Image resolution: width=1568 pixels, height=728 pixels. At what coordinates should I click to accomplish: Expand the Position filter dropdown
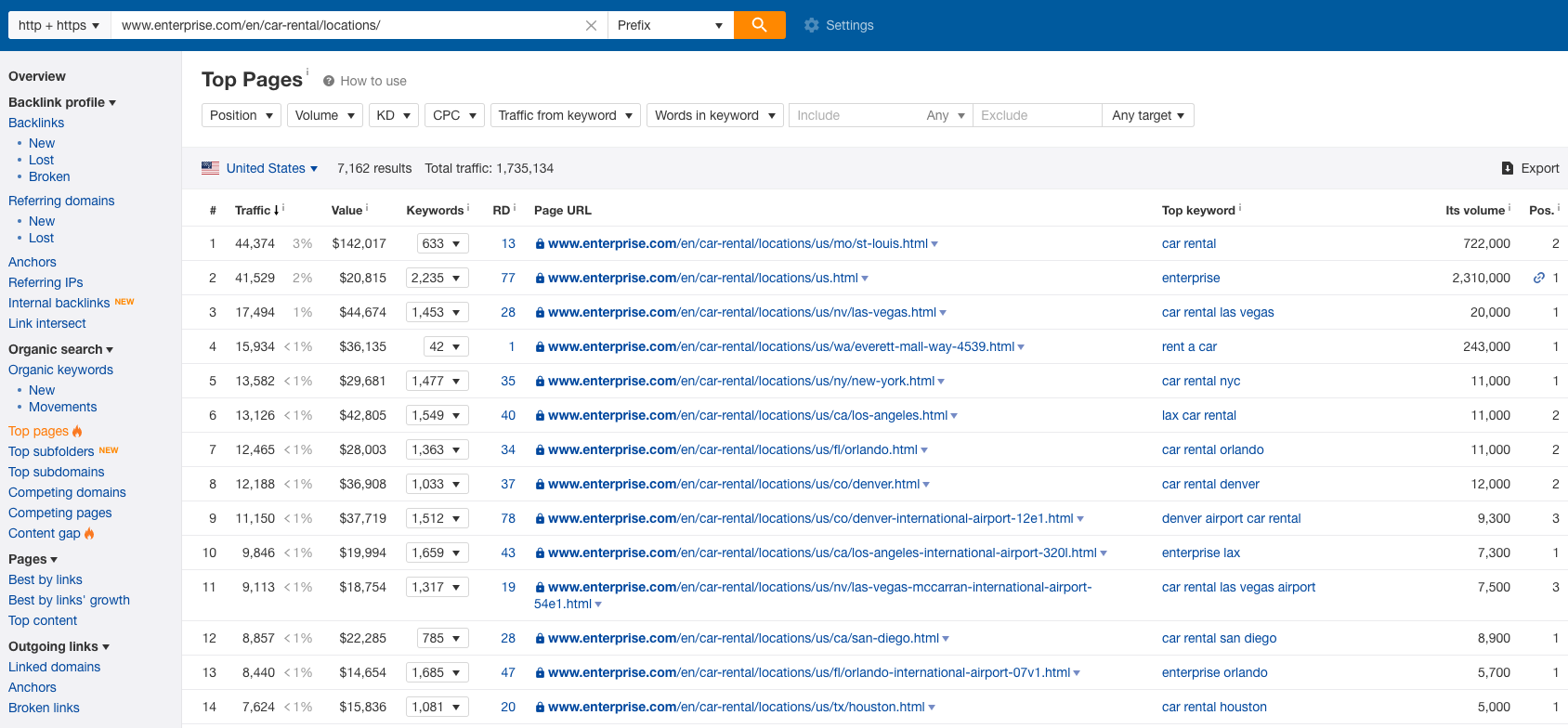click(241, 115)
